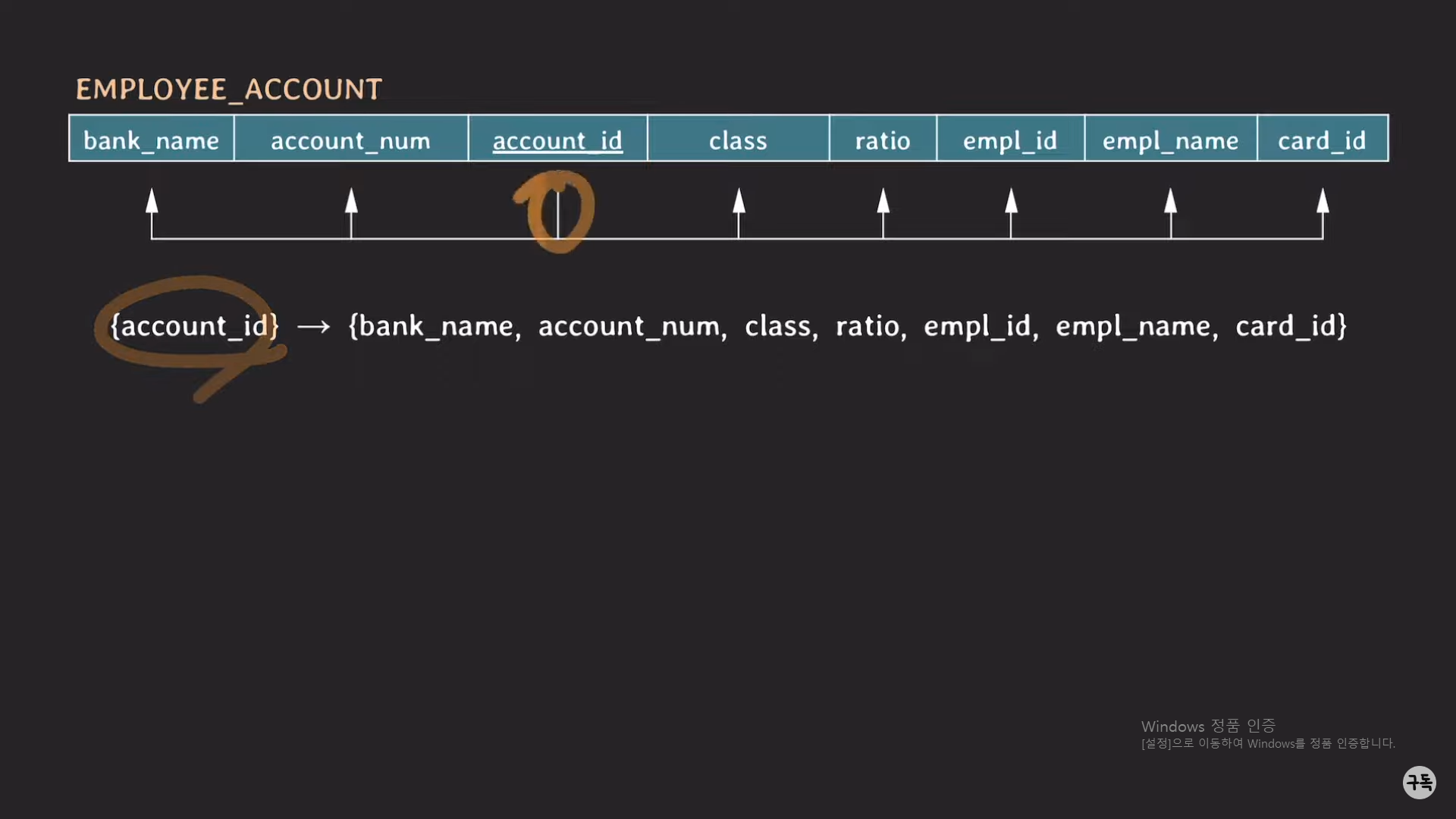Click the orange-circled arrow under account_id
This screenshot has height=819, width=1456.
click(x=558, y=212)
